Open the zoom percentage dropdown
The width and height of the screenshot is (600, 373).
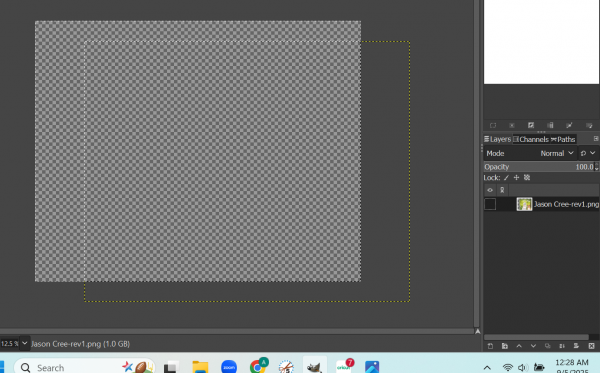[x=24, y=343]
